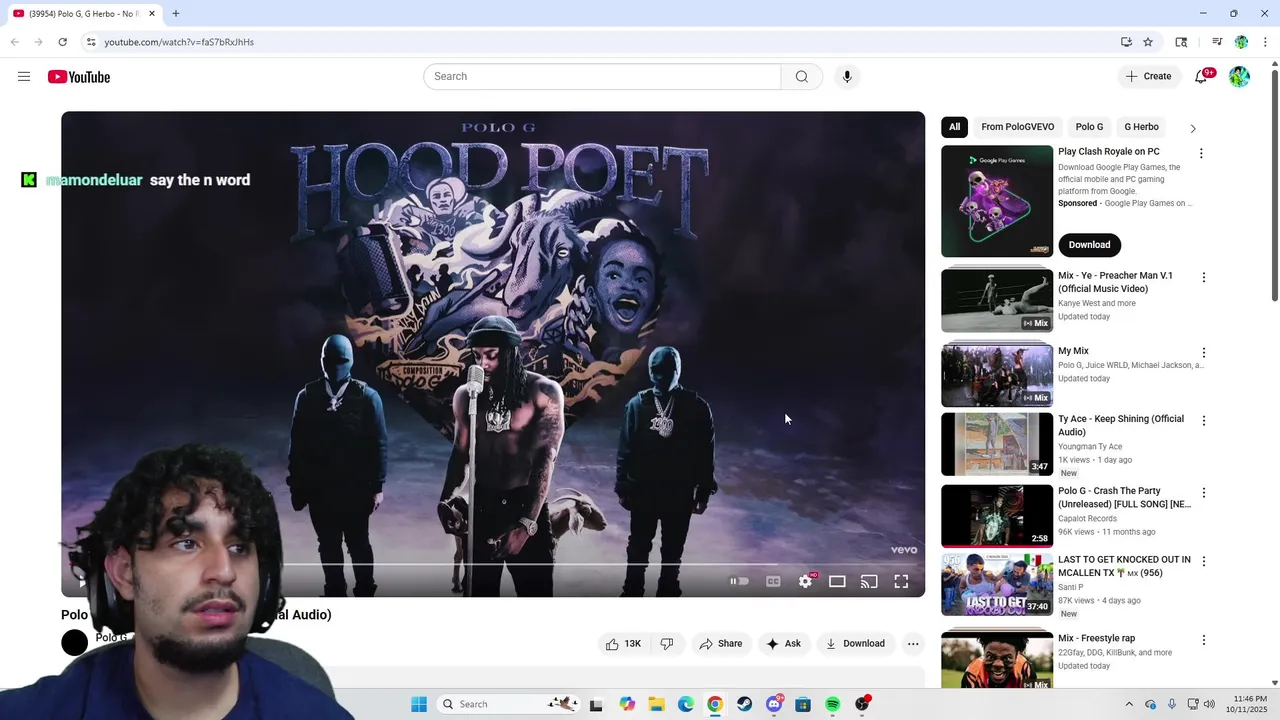Click the Create button
The height and width of the screenshot is (720, 1280).
pos(1148,76)
